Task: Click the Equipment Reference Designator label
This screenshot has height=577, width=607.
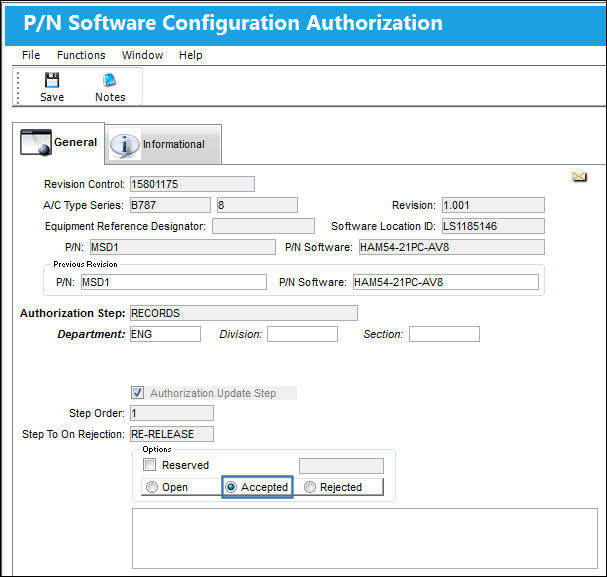Action: click(x=125, y=226)
